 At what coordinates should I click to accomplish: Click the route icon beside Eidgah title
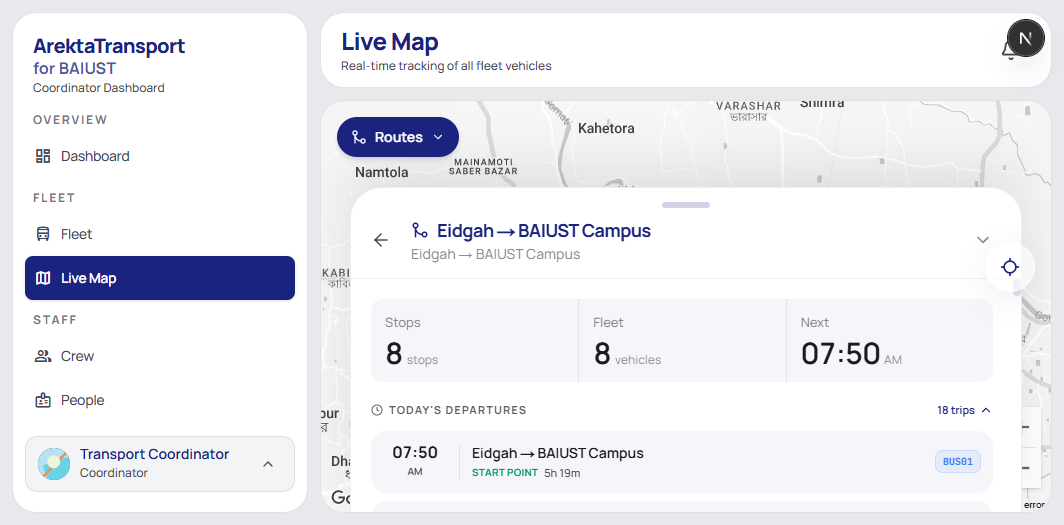[419, 231]
